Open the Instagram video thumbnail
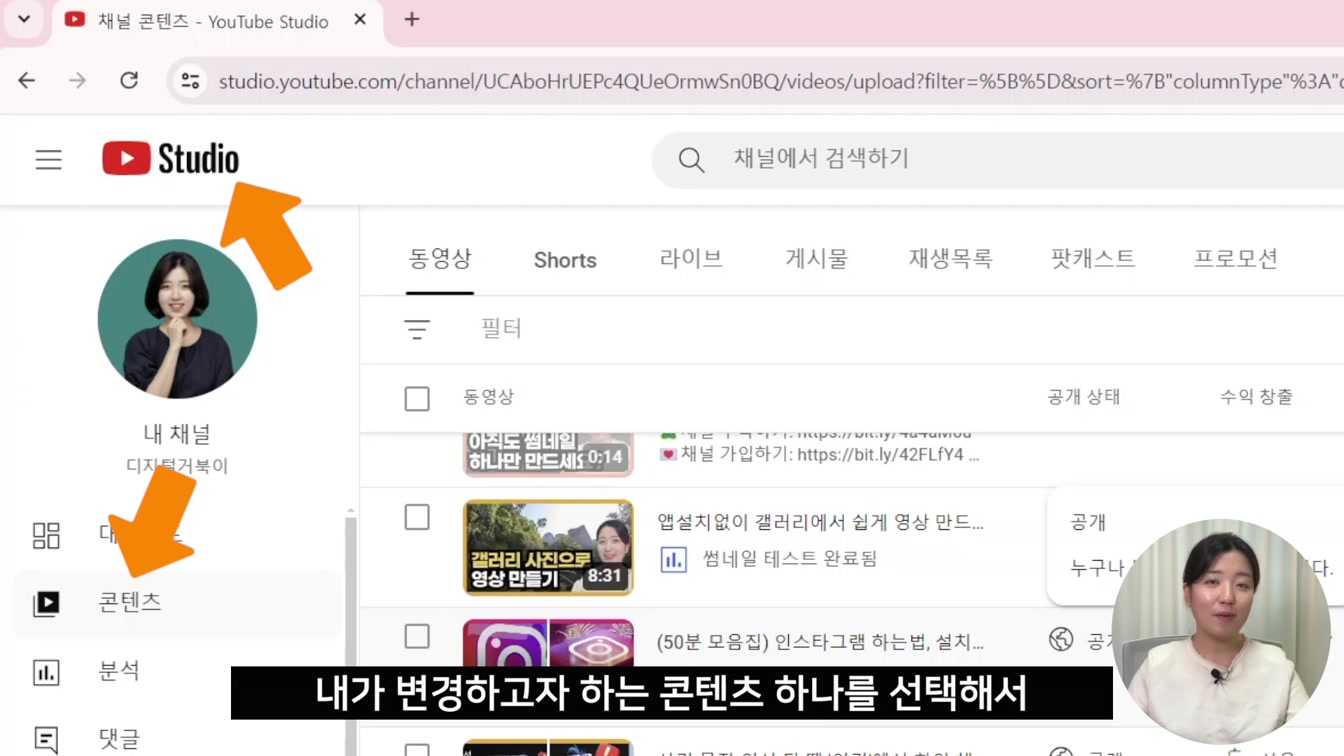1344x756 pixels. (x=548, y=644)
